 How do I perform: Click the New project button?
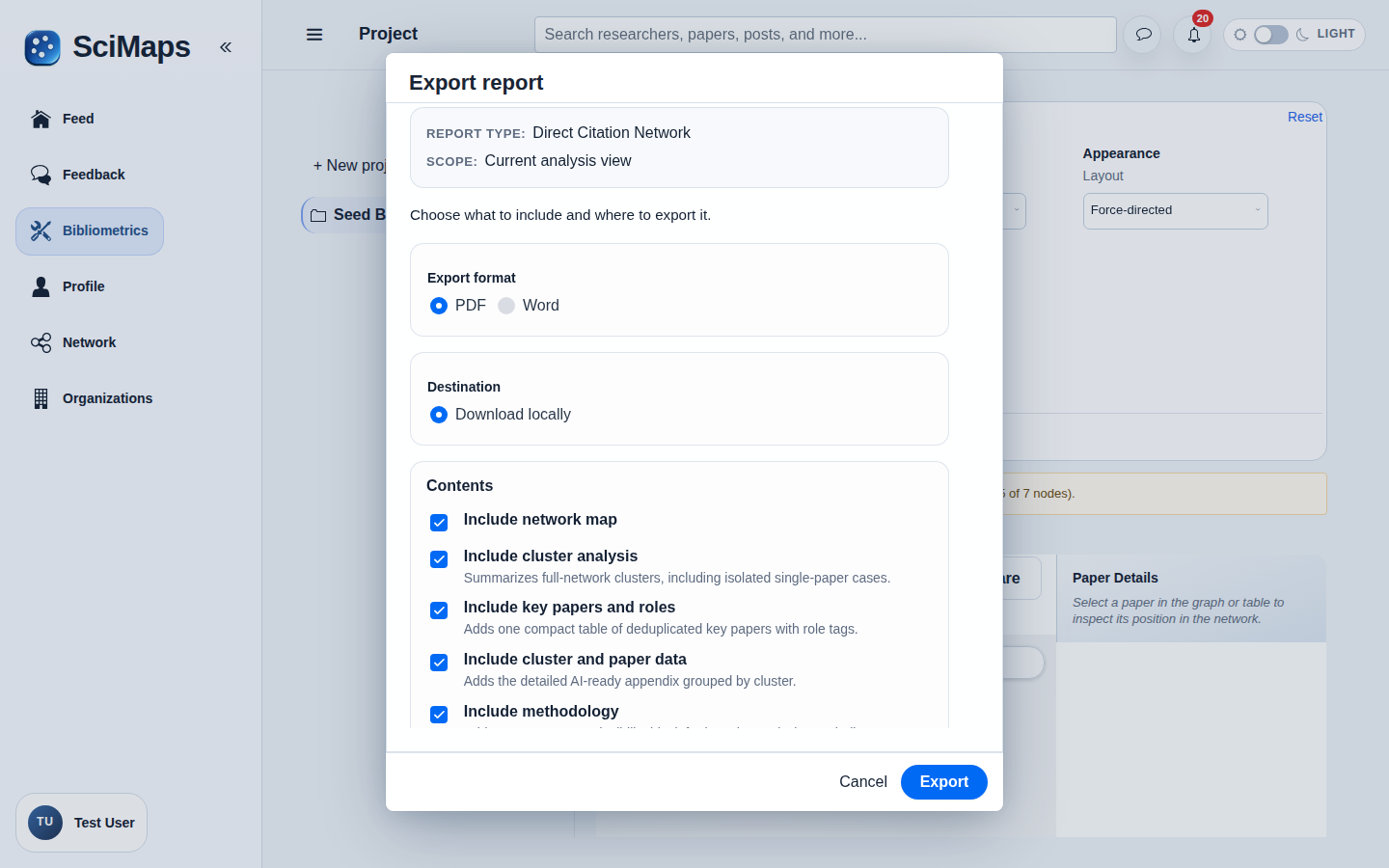pos(349,166)
